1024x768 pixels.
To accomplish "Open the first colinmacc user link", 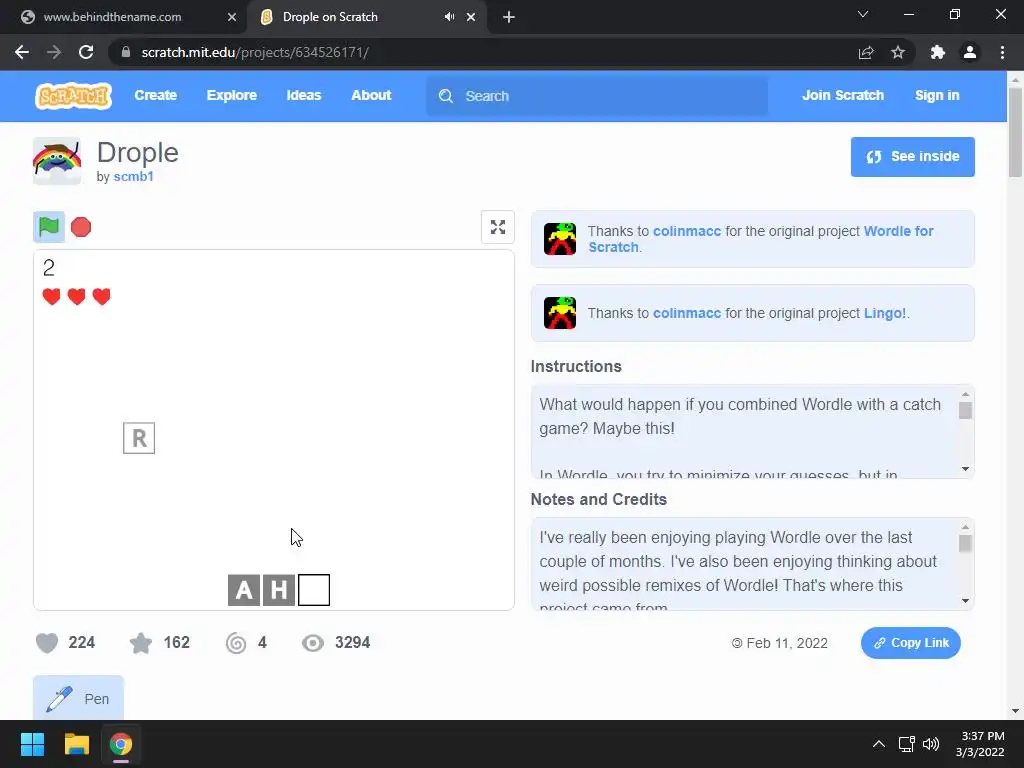I will click(687, 231).
